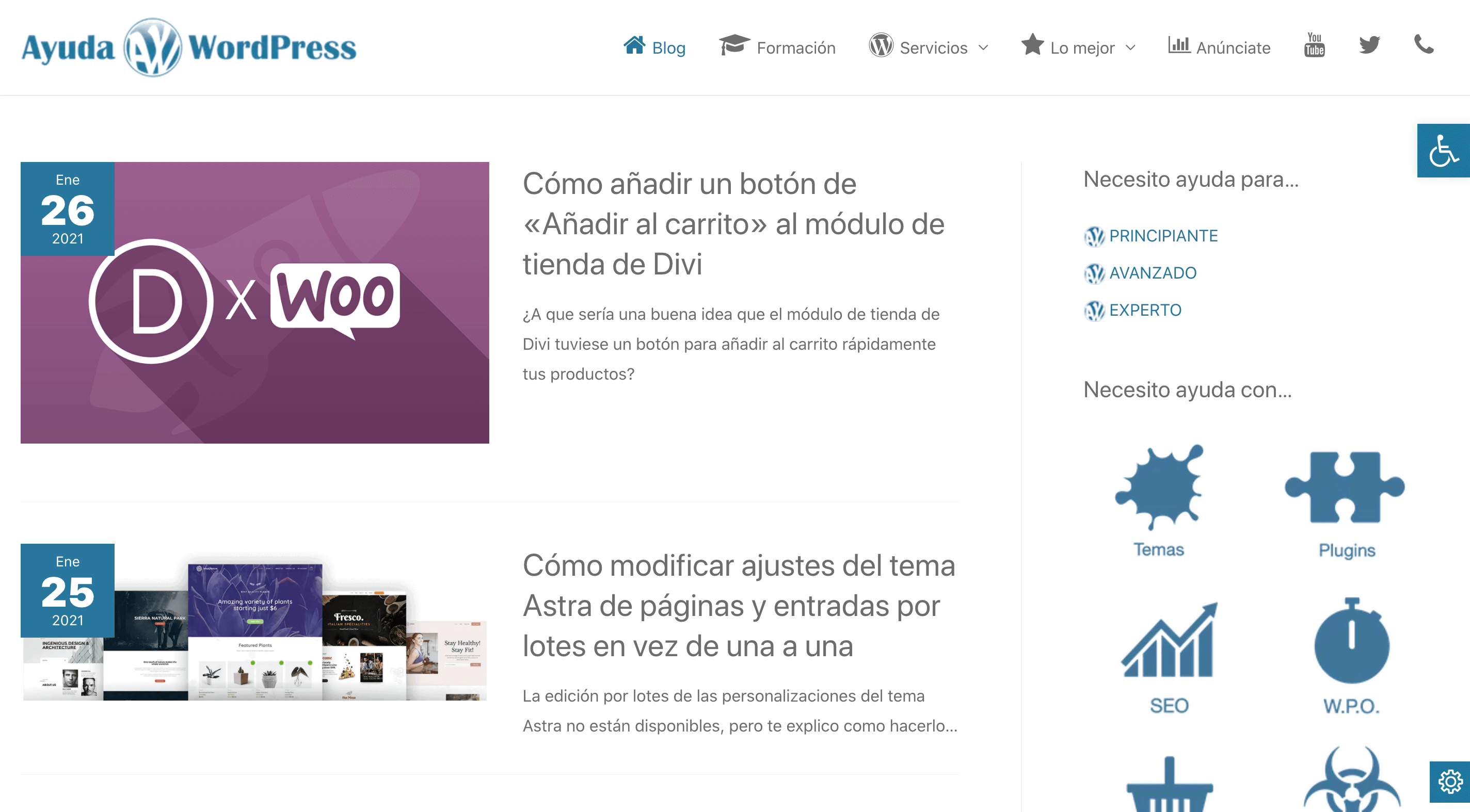Click the Temas paint splat icon
Viewport: 1470px width, 812px height.
(x=1159, y=486)
